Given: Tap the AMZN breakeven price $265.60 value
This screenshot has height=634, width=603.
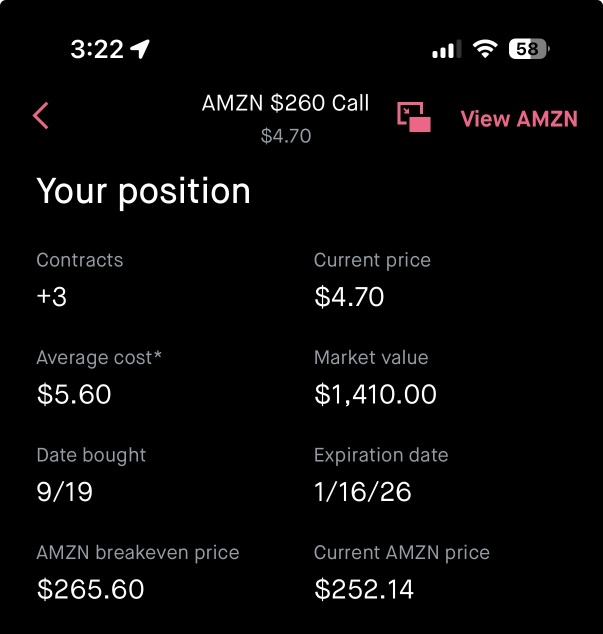Looking at the screenshot, I should (90, 589).
